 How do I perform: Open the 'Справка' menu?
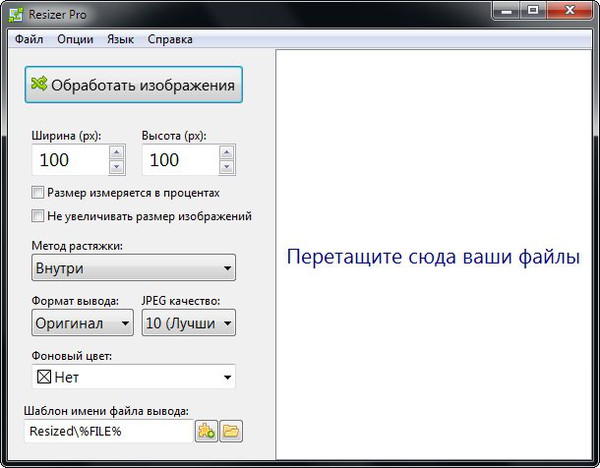point(170,39)
